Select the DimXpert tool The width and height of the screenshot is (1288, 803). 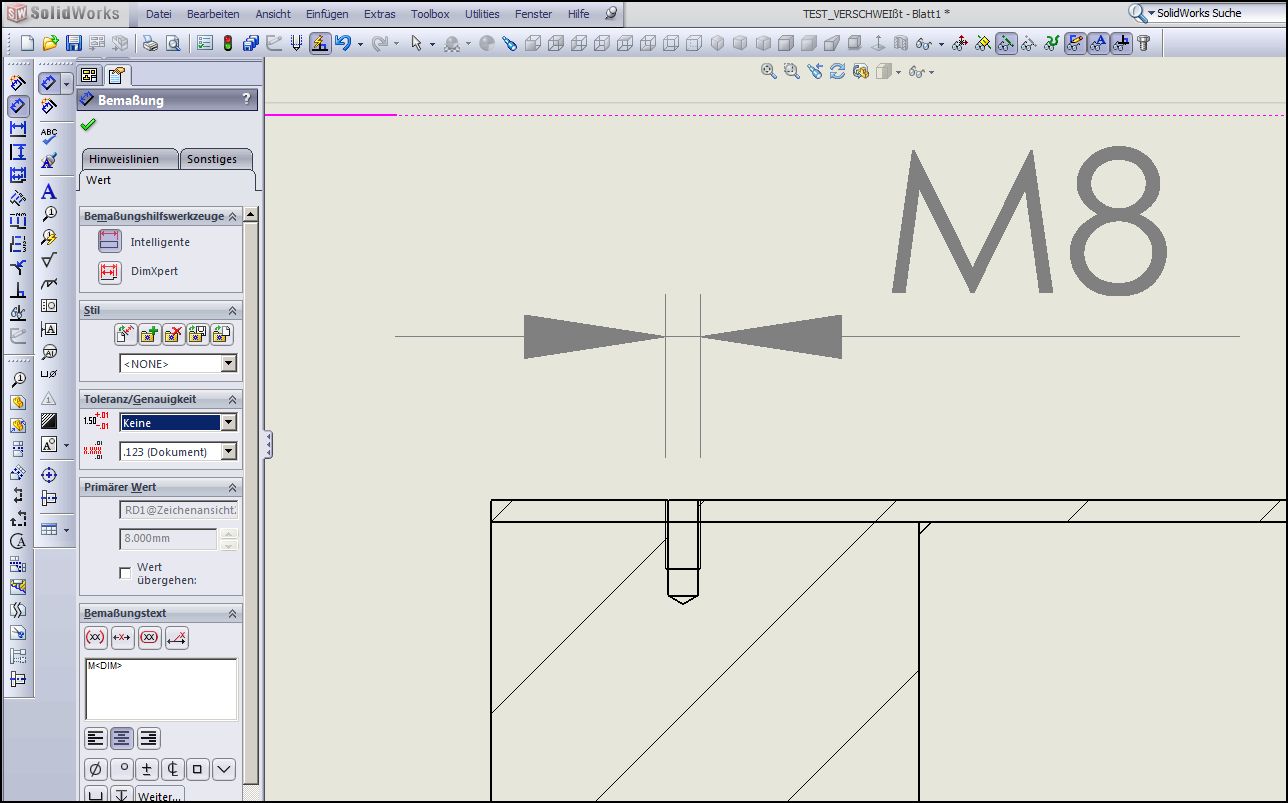109,271
